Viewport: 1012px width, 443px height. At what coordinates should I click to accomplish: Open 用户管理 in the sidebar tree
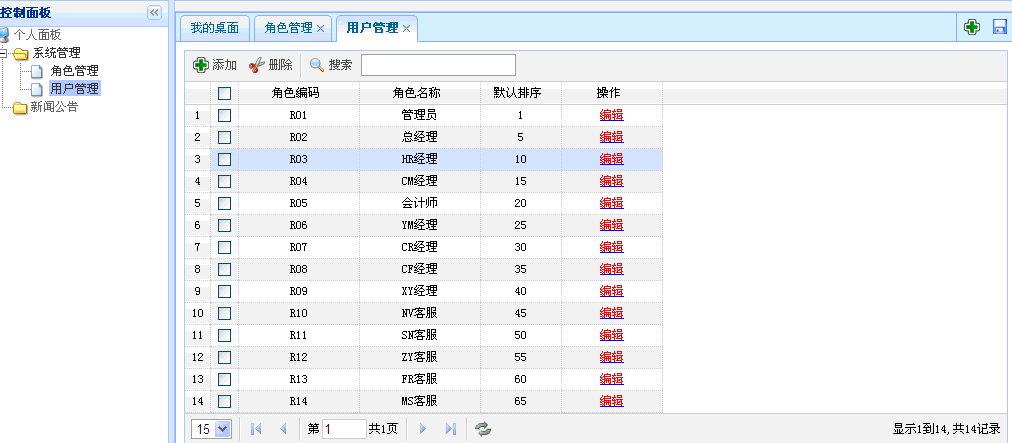coord(74,88)
